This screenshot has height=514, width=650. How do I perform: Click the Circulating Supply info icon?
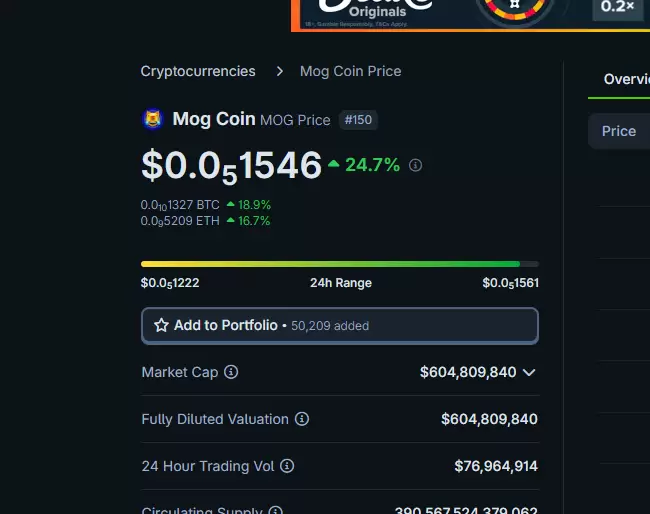(275, 511)
